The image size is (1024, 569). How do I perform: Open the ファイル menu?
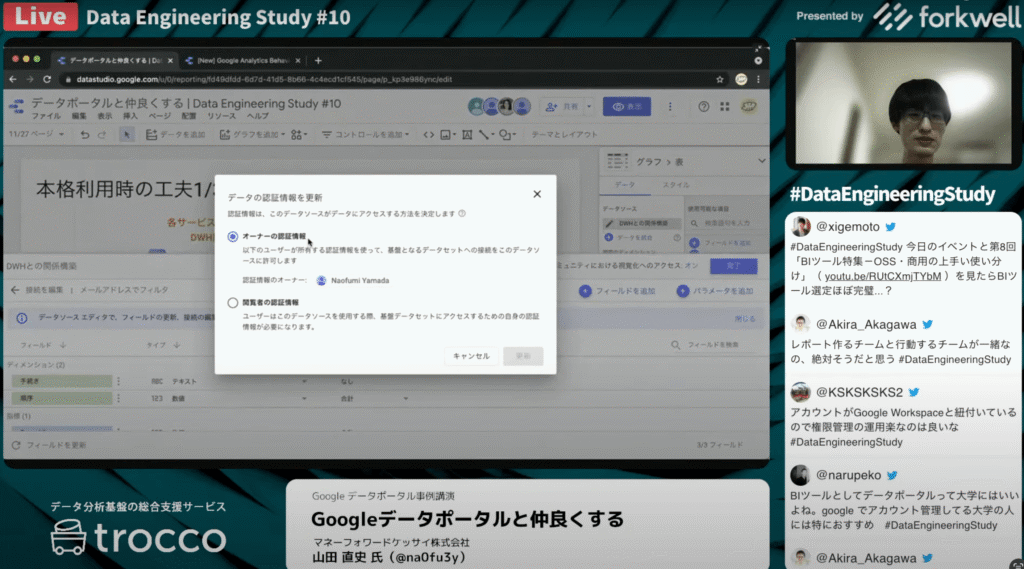pos(45,116)
